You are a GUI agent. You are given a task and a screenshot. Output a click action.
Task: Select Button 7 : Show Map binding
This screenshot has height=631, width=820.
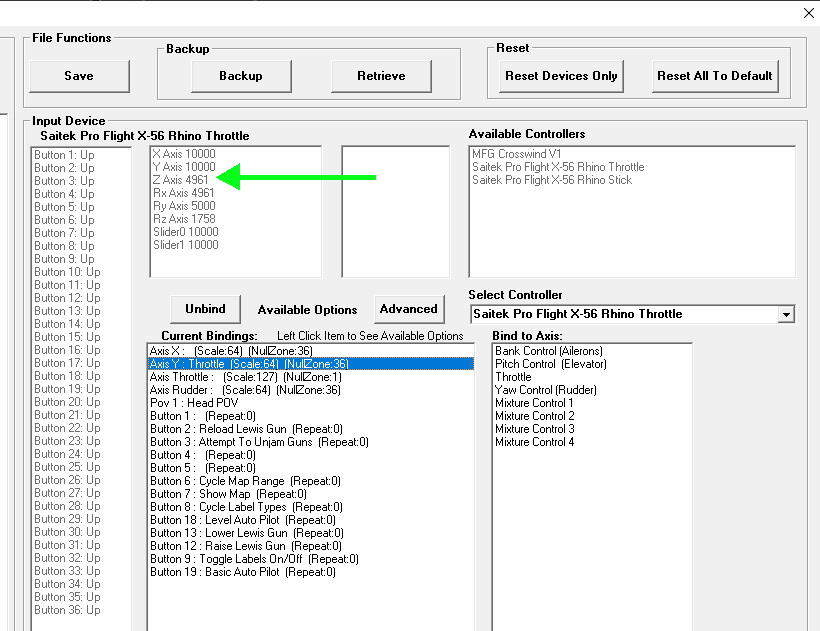(x=311, y=494)
